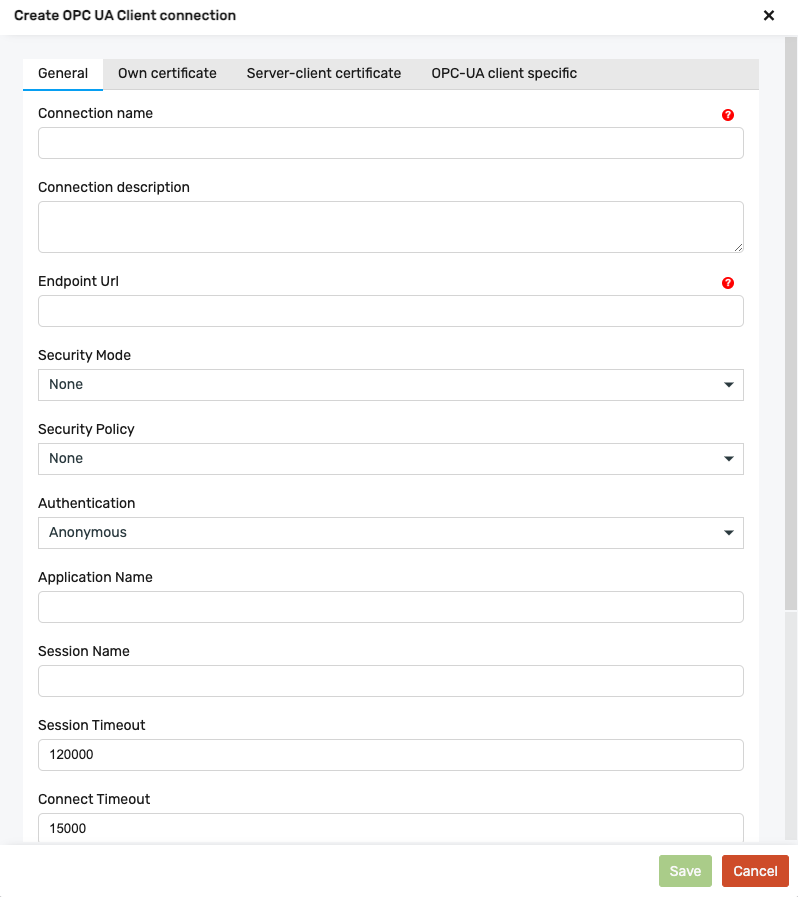The height and width of the screenshot is (897, 798).
Task: Click the Application Name field
Action: click(390, 607)
